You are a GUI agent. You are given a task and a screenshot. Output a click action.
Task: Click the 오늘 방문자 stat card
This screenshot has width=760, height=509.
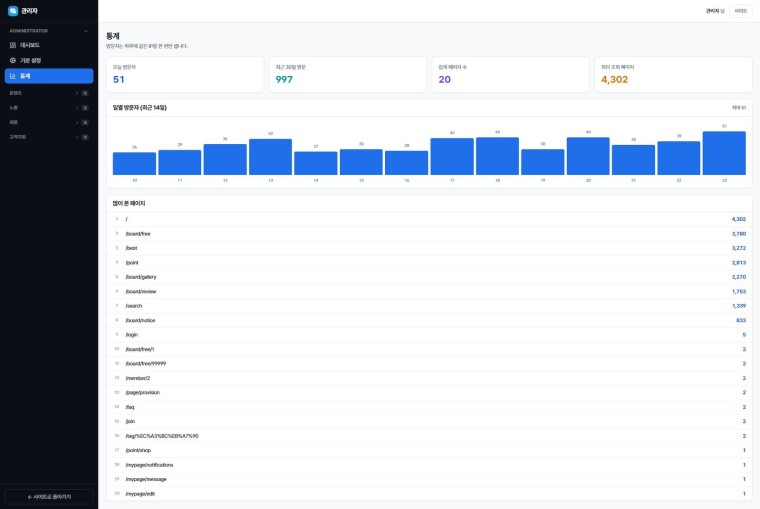[x=185, y=75]
